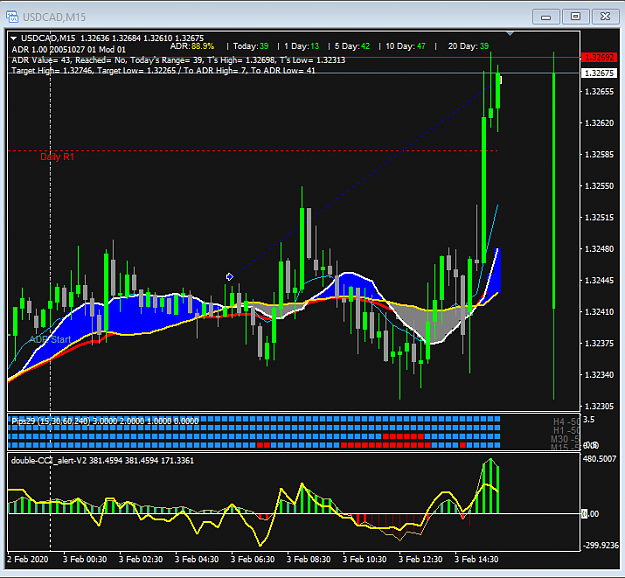Click the ADR Value= 43 info line
Image resolution: width=625 pixels, height=578 pixels.
(x=178, y=60)
